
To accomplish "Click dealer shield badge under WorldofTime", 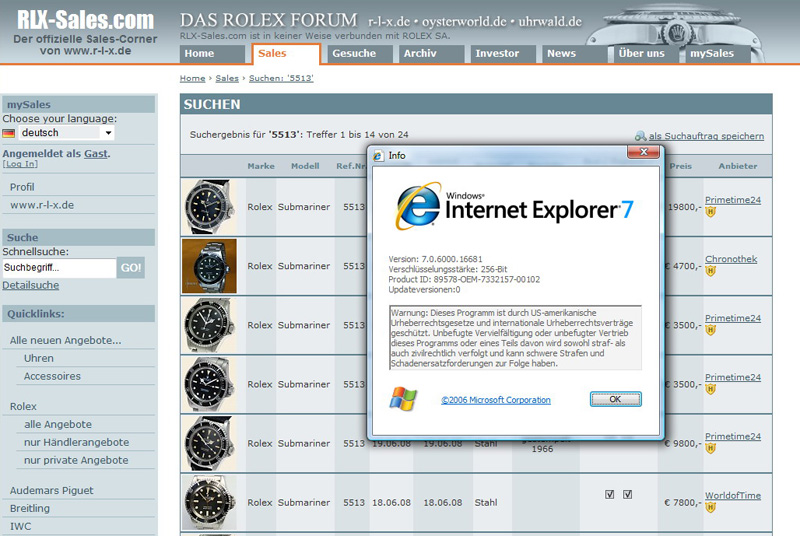I will [710, 507].
